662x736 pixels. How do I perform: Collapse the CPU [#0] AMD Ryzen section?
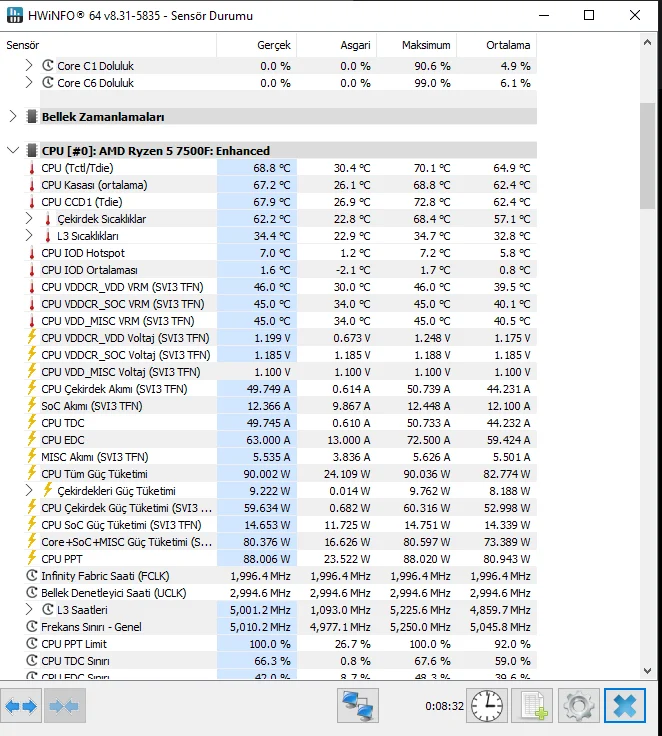(x=13, y=151)
